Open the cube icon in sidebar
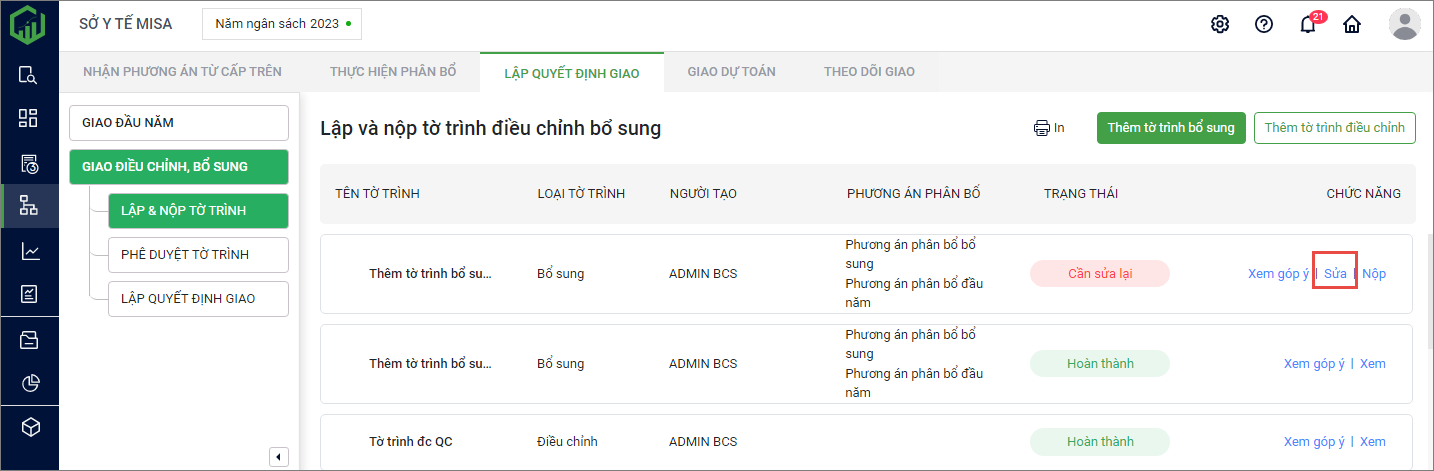 tap(29, 427)
